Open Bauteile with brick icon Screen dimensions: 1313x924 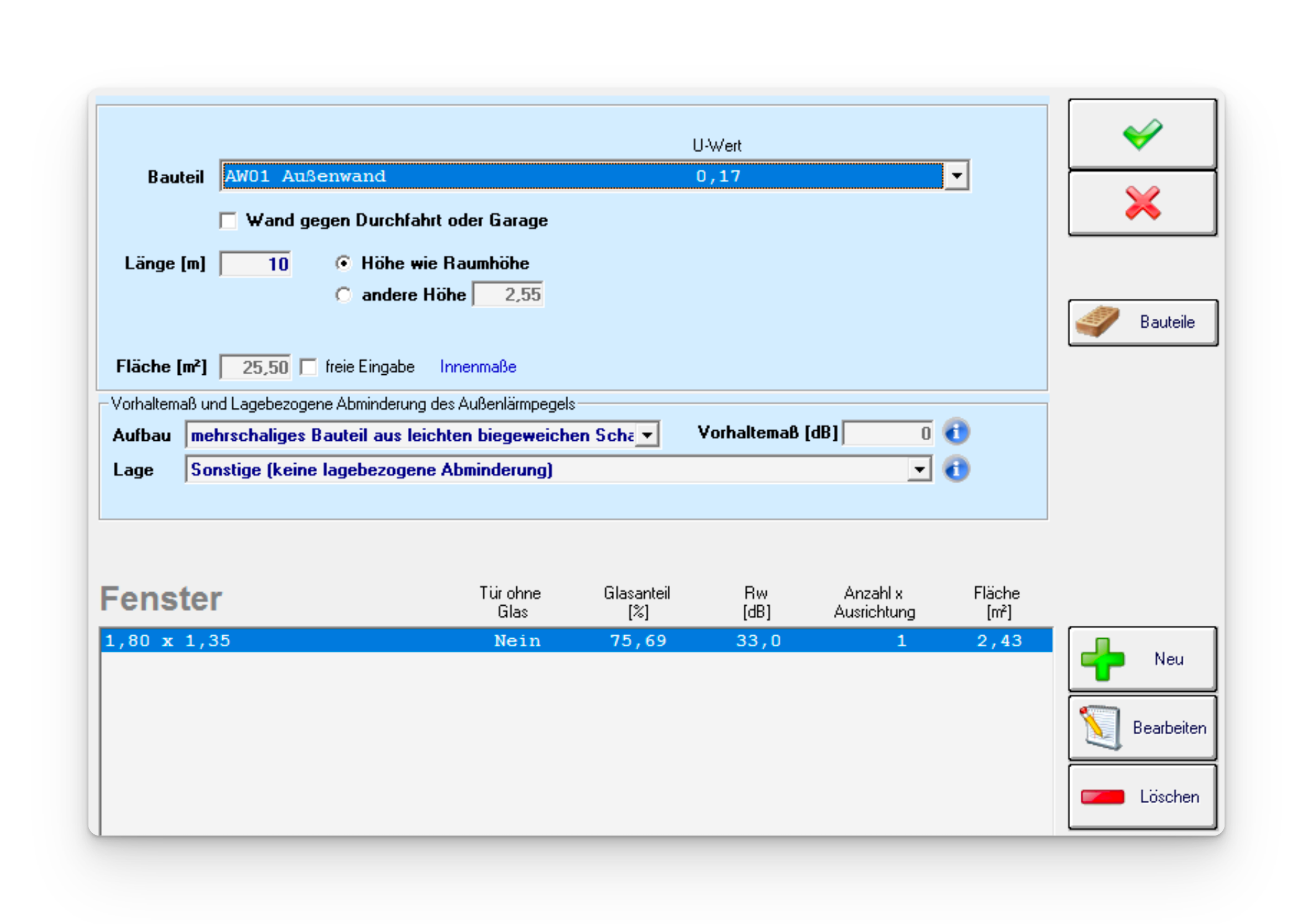pyautogui.click(x=1142, y=322)
